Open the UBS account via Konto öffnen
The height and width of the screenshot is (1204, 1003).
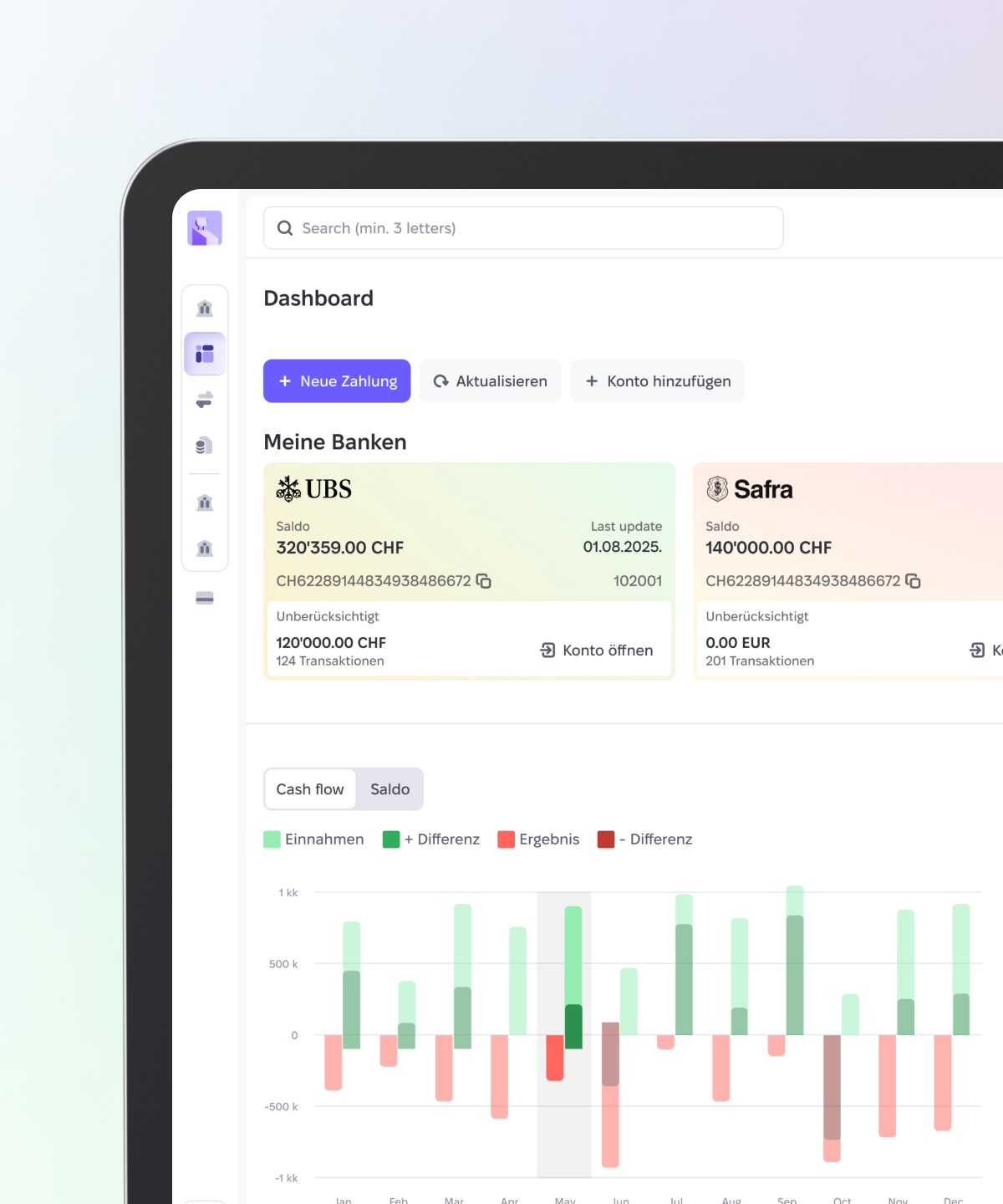[x=597, y=650]
